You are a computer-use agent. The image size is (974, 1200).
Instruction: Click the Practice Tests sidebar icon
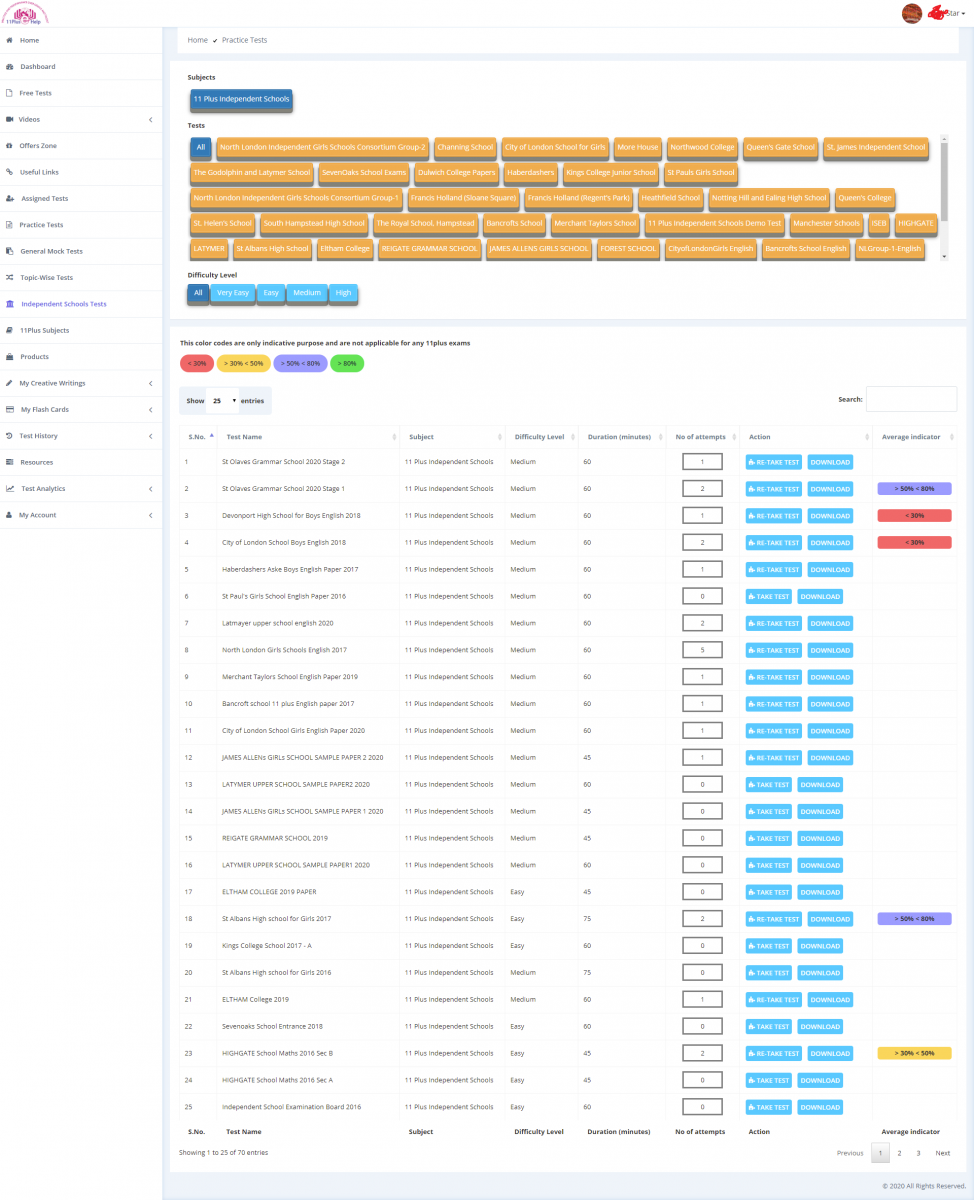pos(10,225)
